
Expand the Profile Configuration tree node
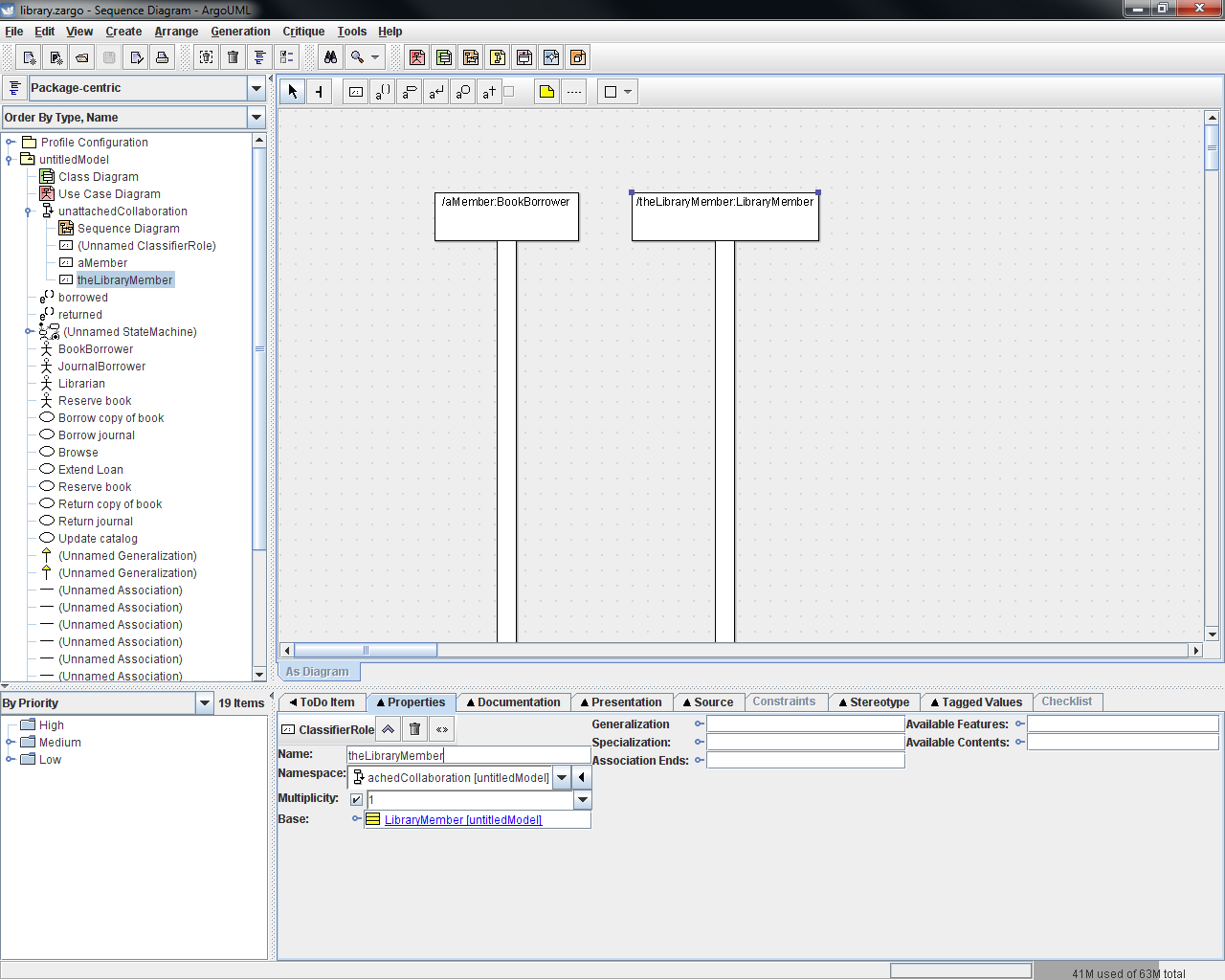(x=11, y=143)
